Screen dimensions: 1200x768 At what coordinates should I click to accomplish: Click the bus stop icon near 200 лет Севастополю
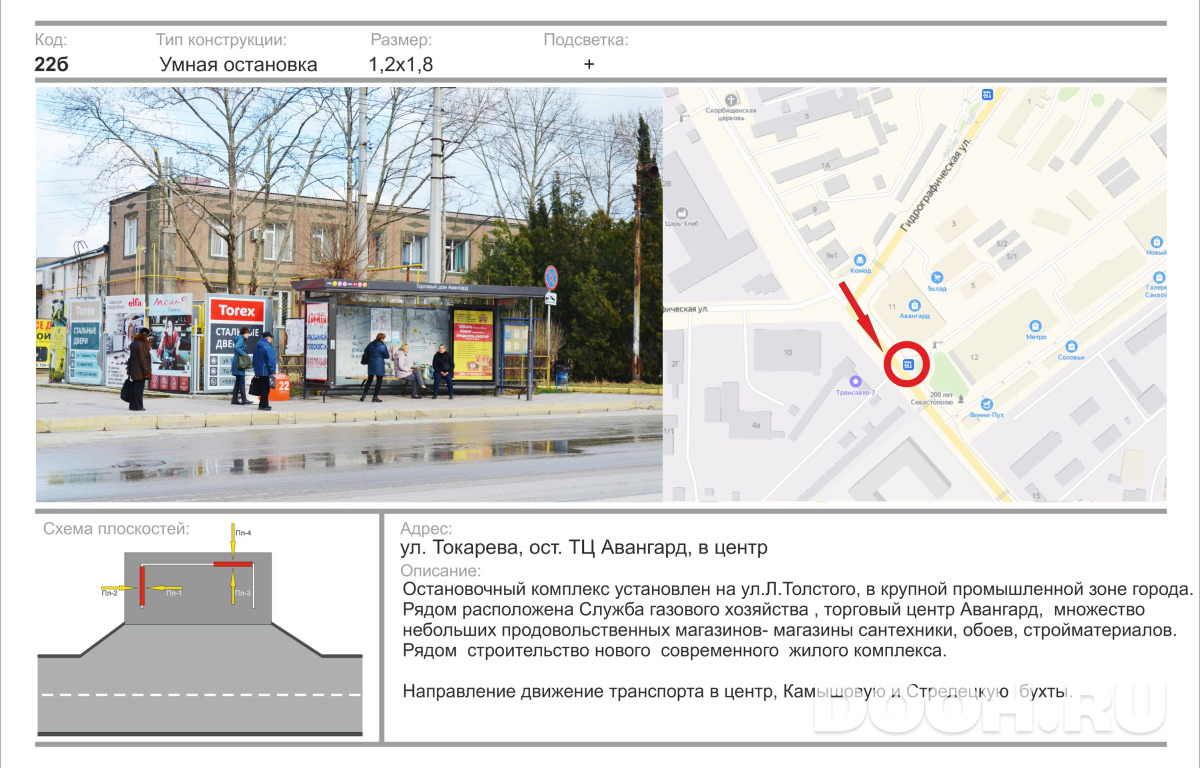[908, 365]
